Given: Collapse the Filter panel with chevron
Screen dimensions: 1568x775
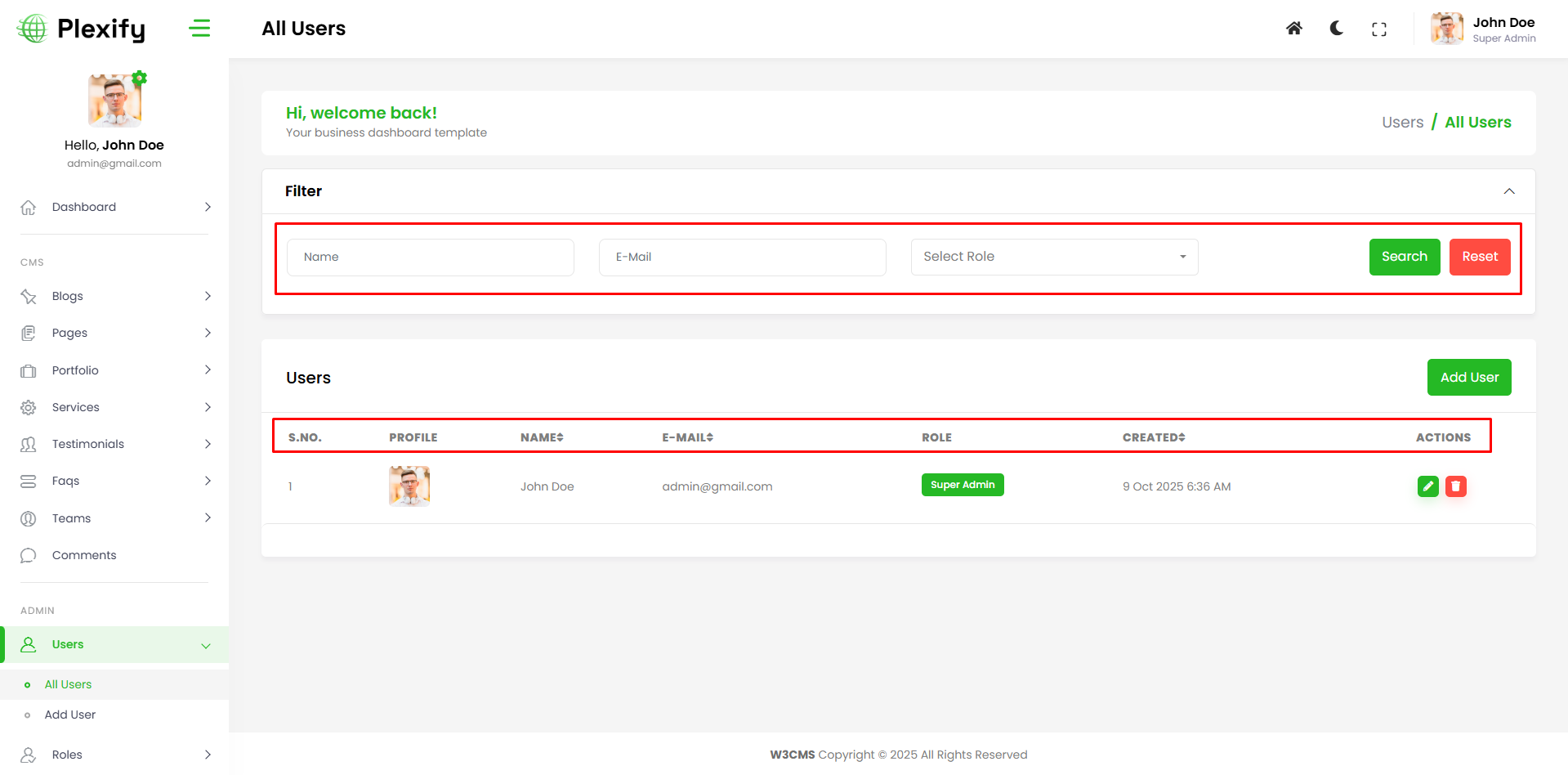Looking at the screenshot, I should [x=1508, y=191].
